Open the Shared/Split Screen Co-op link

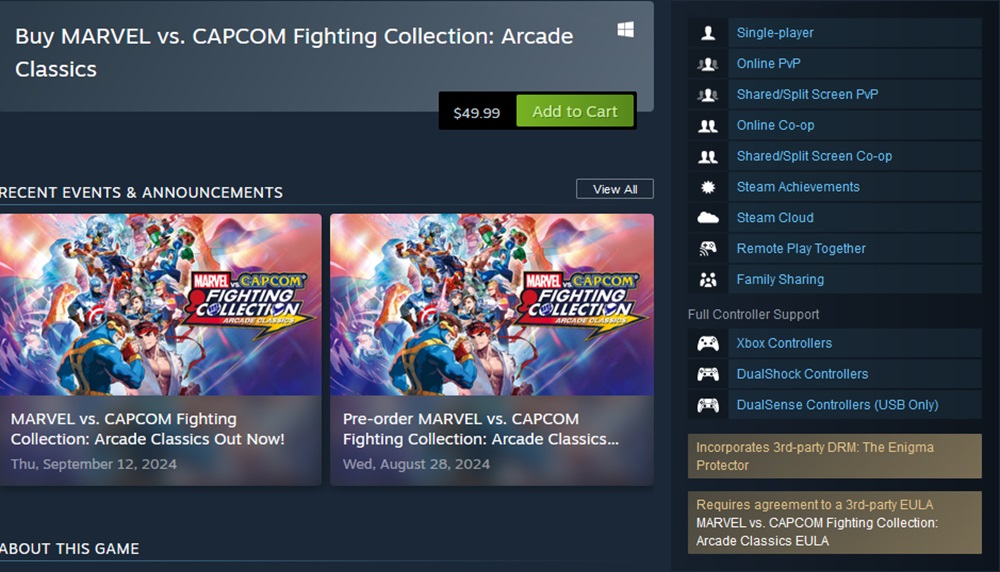pyautogui.click(x=814, y=156)
